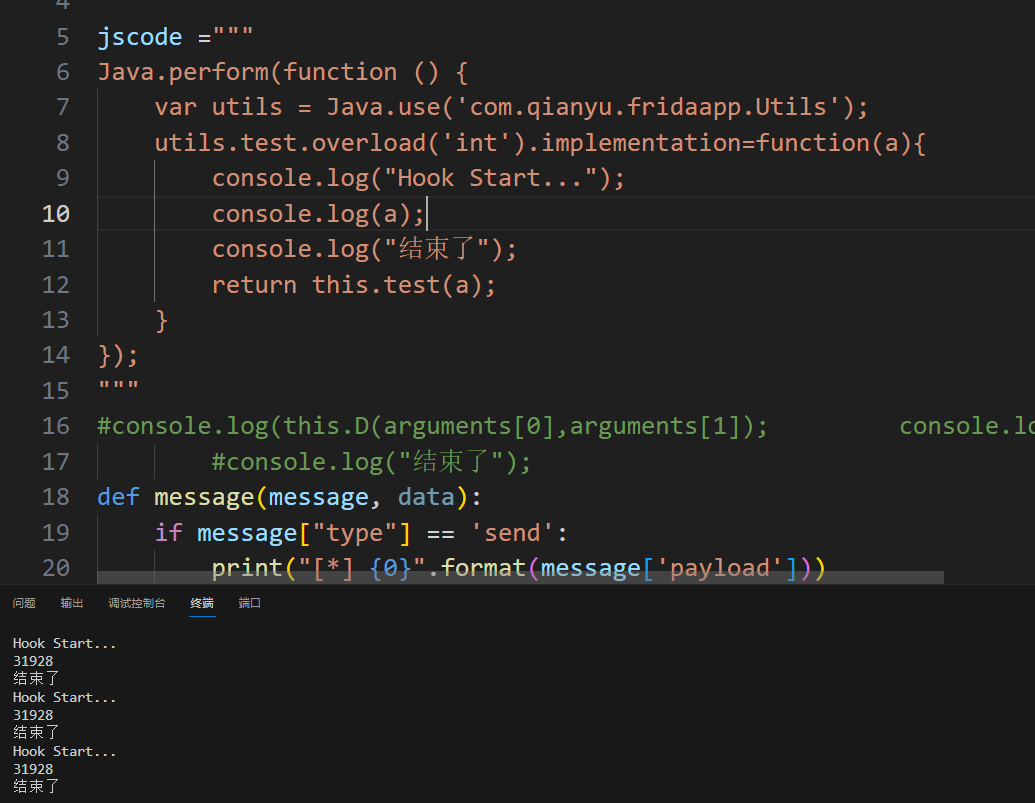
Task: Place cursor on return keyword, line 12
Action: [x=254, y=285]
